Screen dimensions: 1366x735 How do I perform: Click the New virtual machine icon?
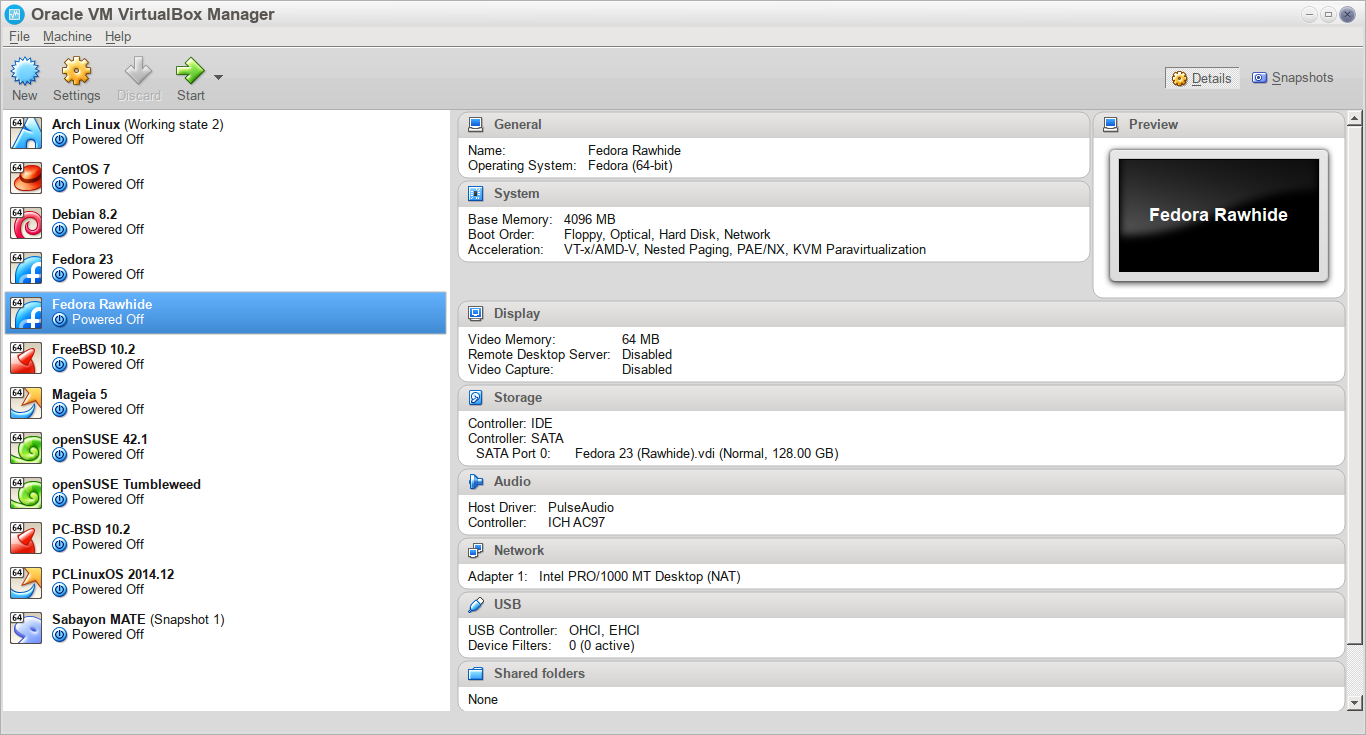25,71
